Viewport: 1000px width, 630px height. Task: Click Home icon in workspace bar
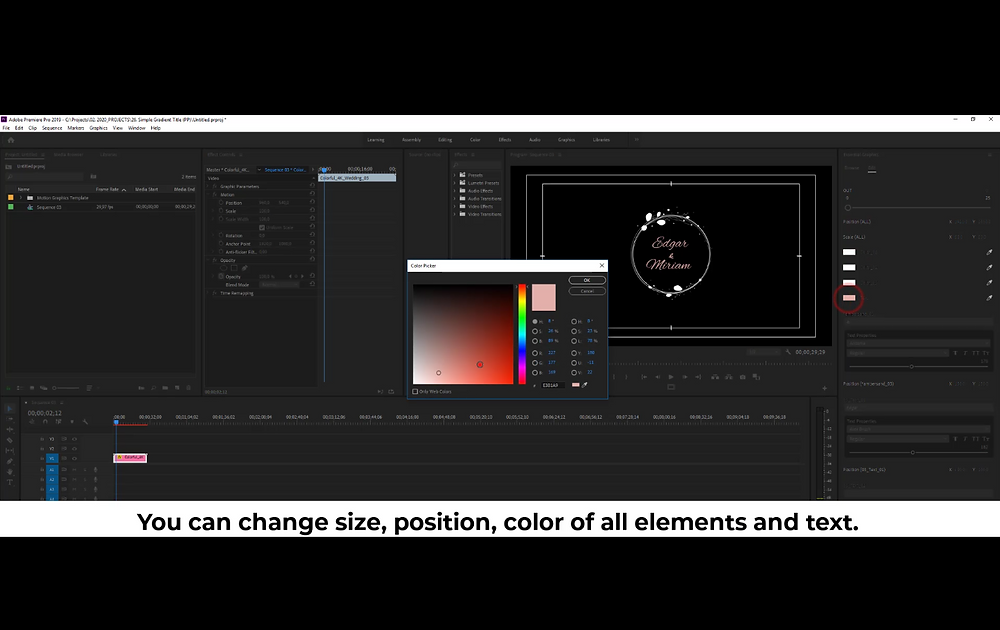11,140
